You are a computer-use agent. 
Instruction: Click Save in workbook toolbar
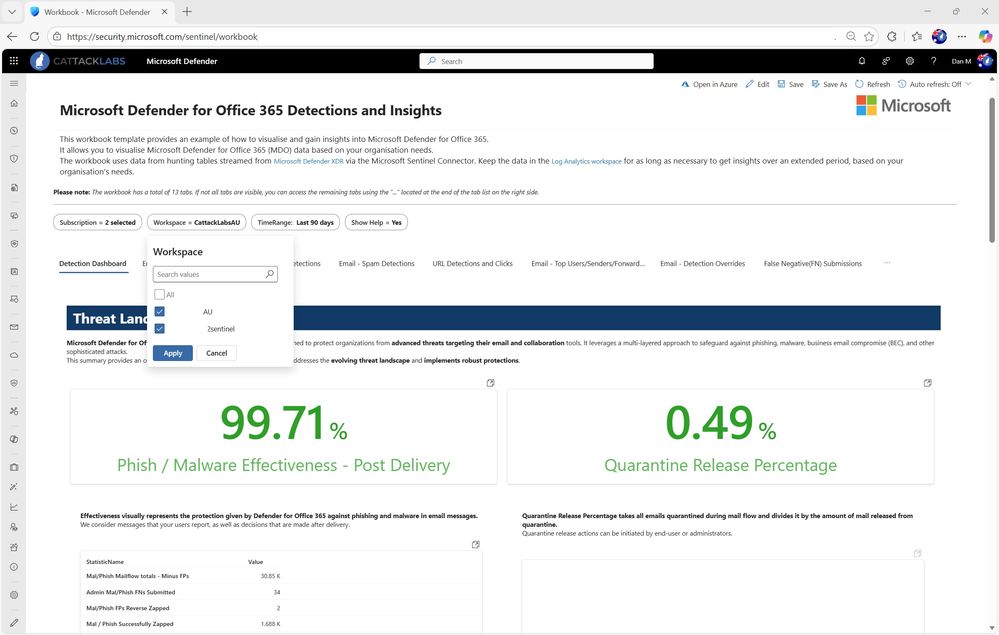click(791, 84)
